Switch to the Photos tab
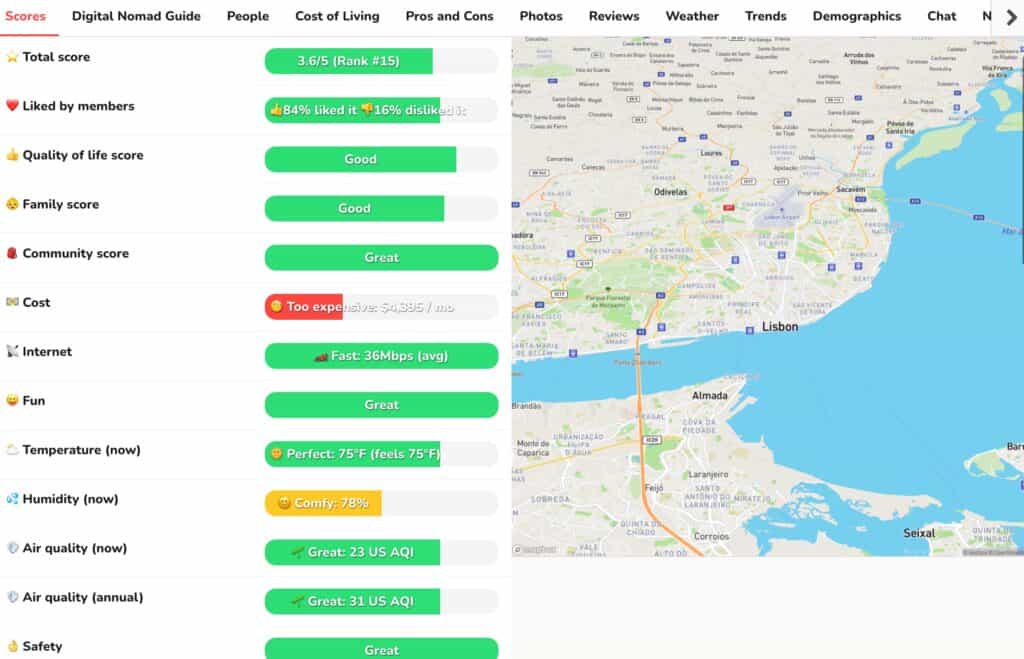 [x=541, y=16]
